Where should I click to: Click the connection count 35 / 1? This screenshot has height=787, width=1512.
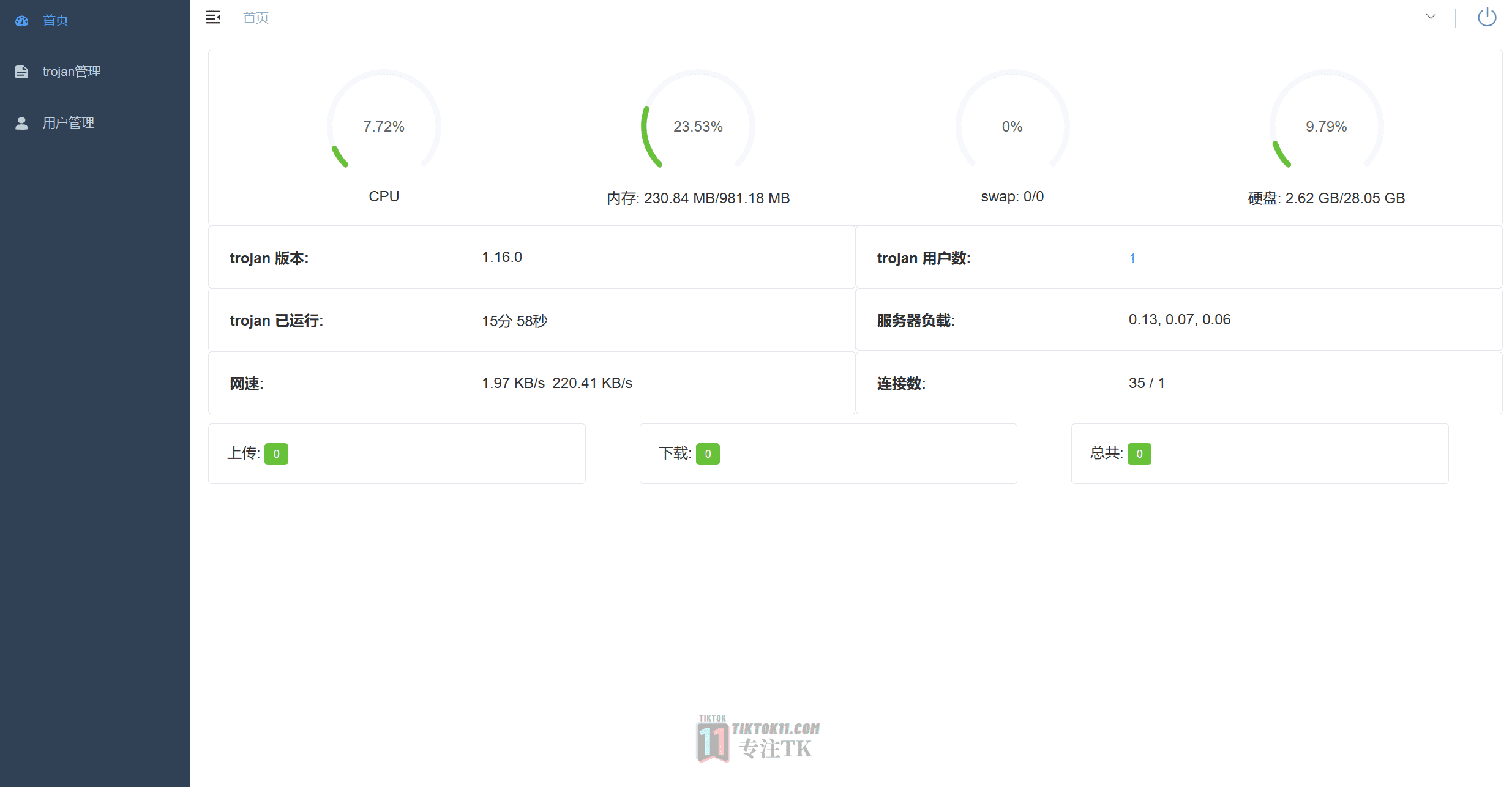click(1147, 383)
